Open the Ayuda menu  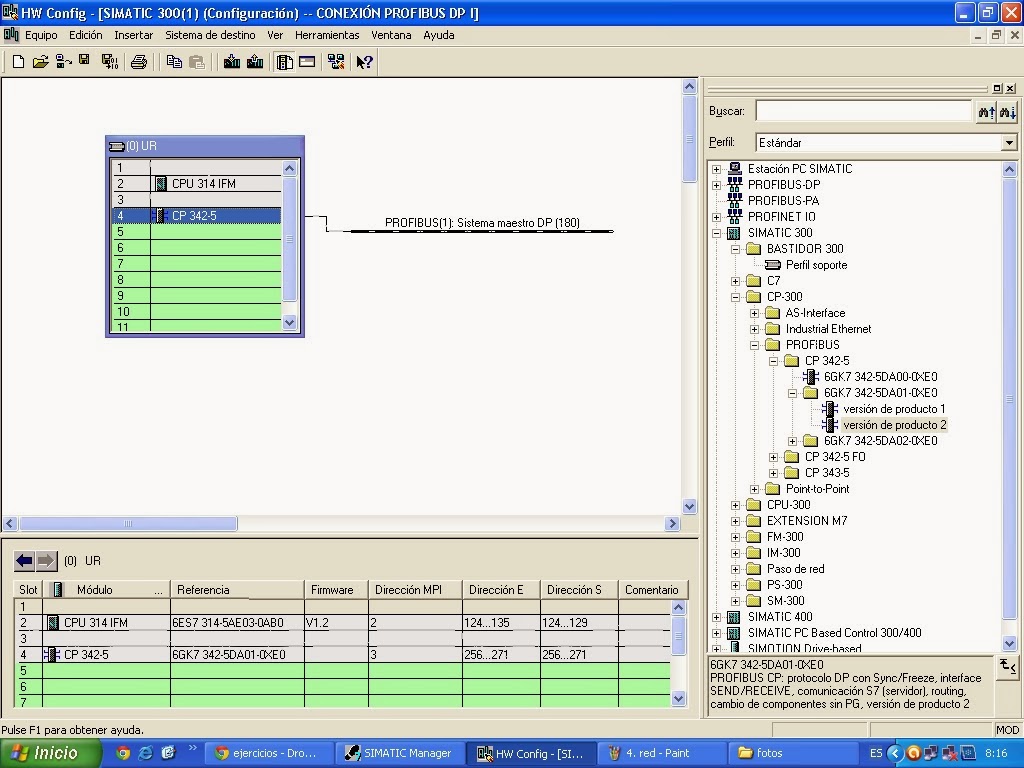pyautogui.click(x=438, y=35)
